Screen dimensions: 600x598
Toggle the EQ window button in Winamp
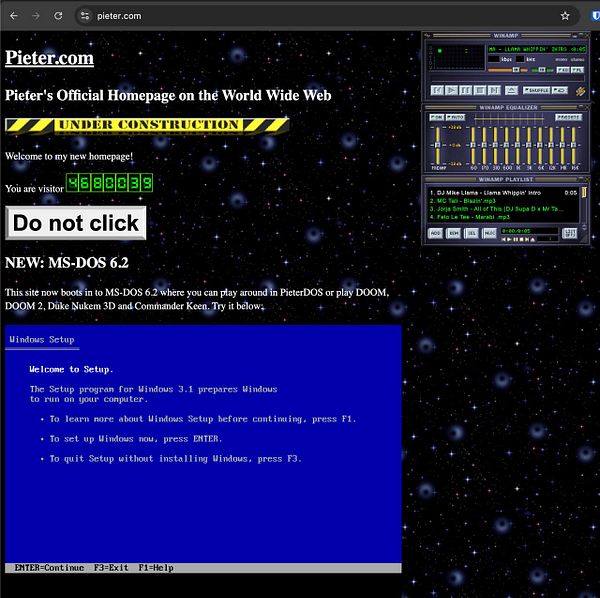tap(563, 70)
